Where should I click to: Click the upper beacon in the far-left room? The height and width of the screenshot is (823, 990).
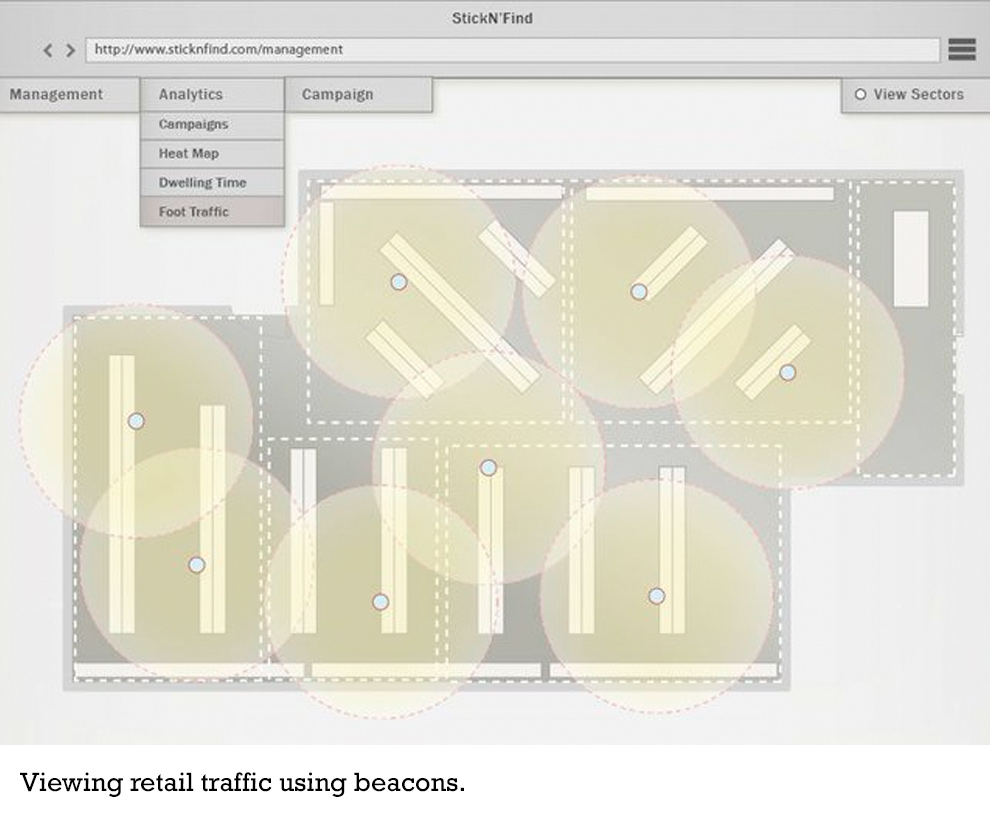[x=136, y=421]
